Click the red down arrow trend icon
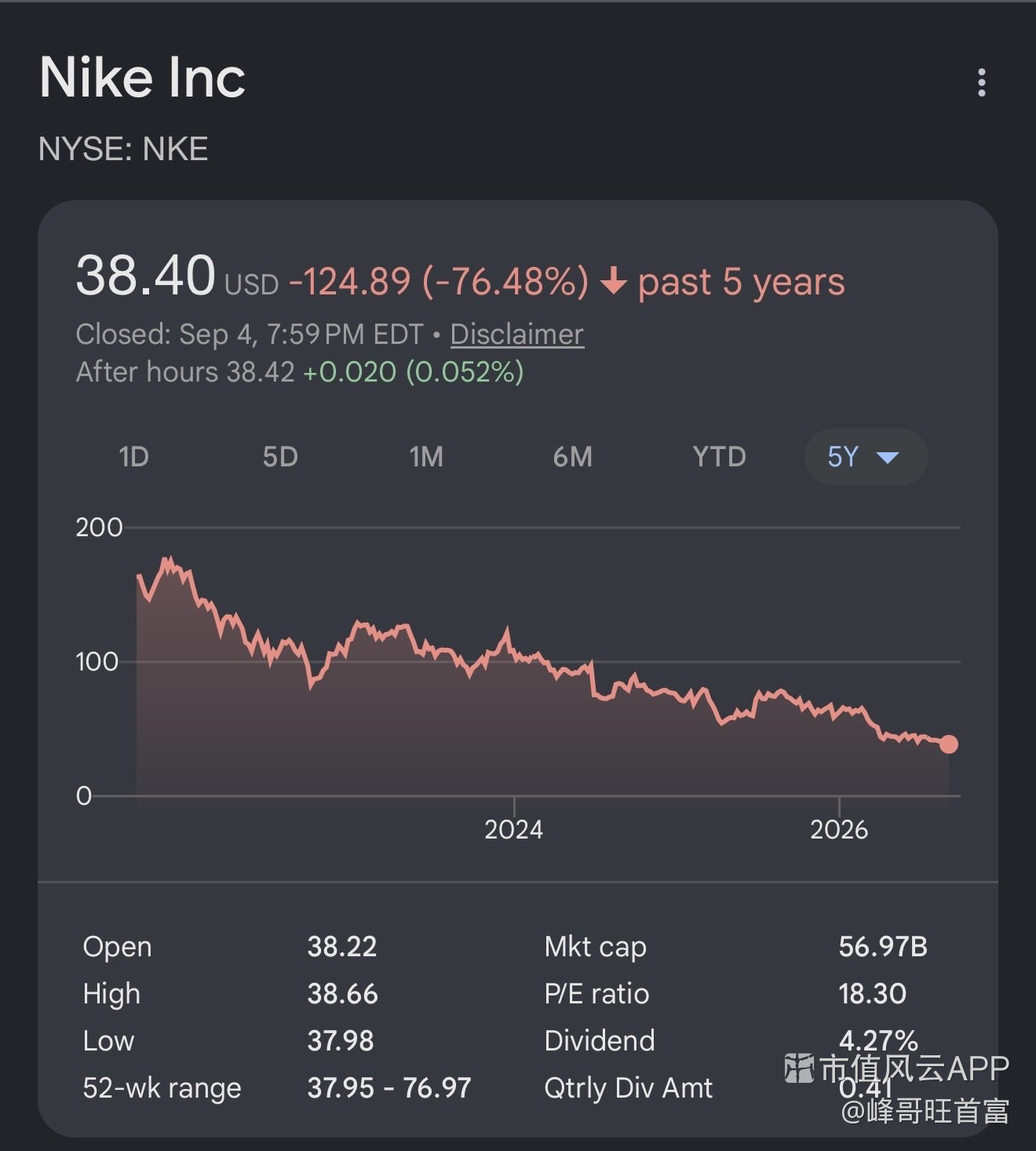Viewport: 1036px width, 1151px height. (x=614, y=281)
